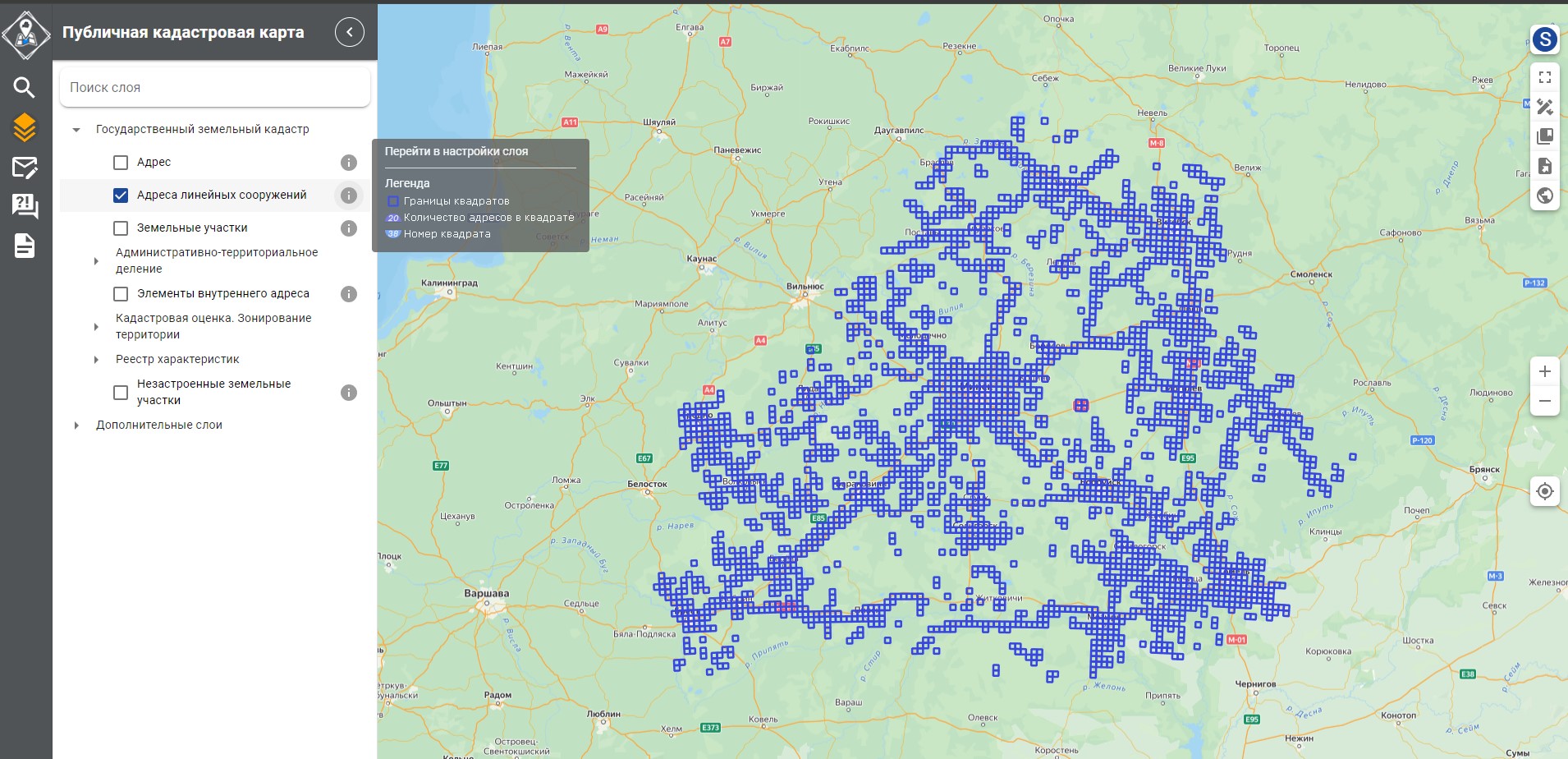Center map on my location
The image size is (1568, 759).
(1544, 491)
